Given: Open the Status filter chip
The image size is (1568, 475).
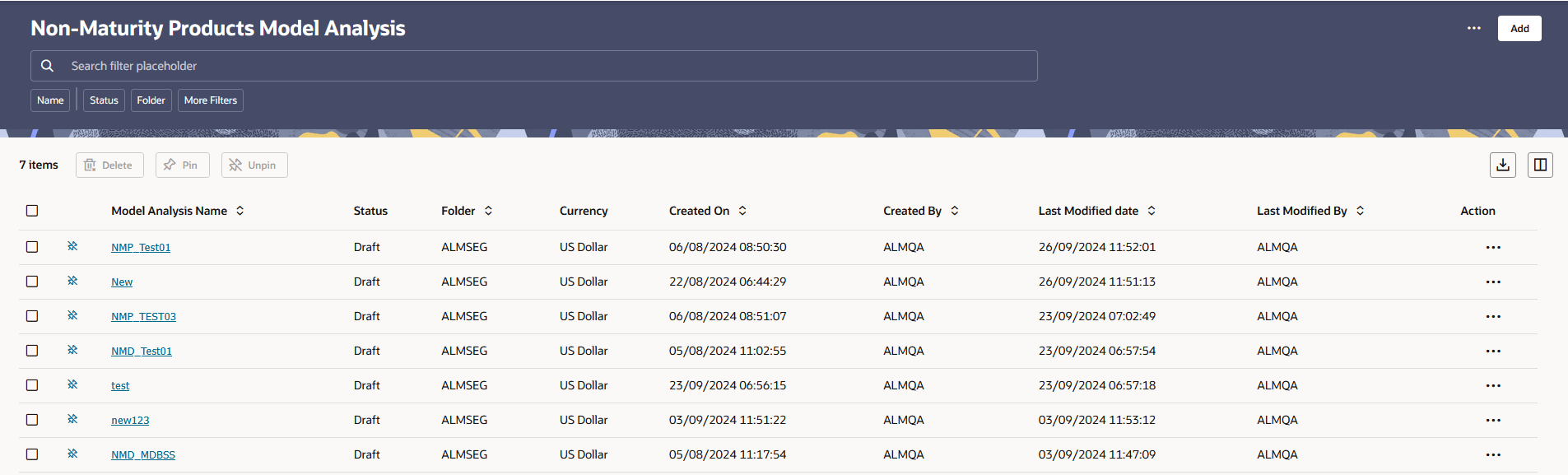Looking at the screenshot, I should pos(104,100).
